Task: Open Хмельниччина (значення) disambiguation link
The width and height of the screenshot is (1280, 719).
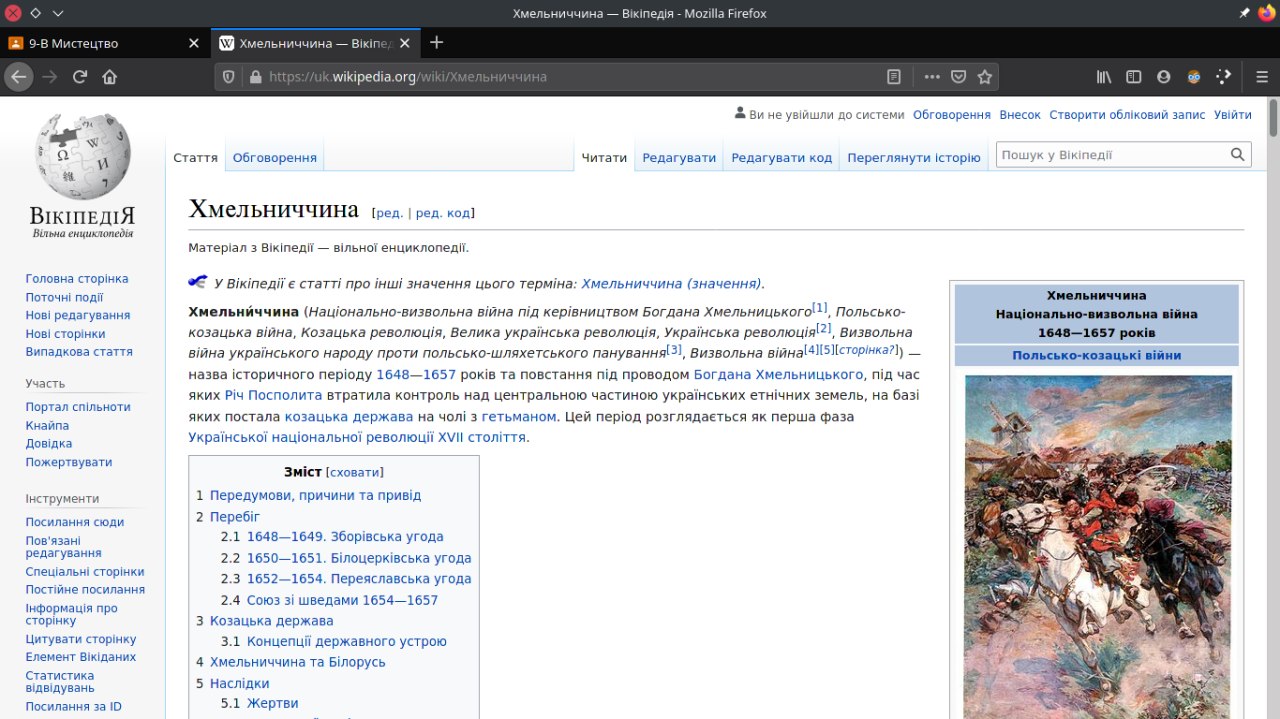Action: click(671, 283)
